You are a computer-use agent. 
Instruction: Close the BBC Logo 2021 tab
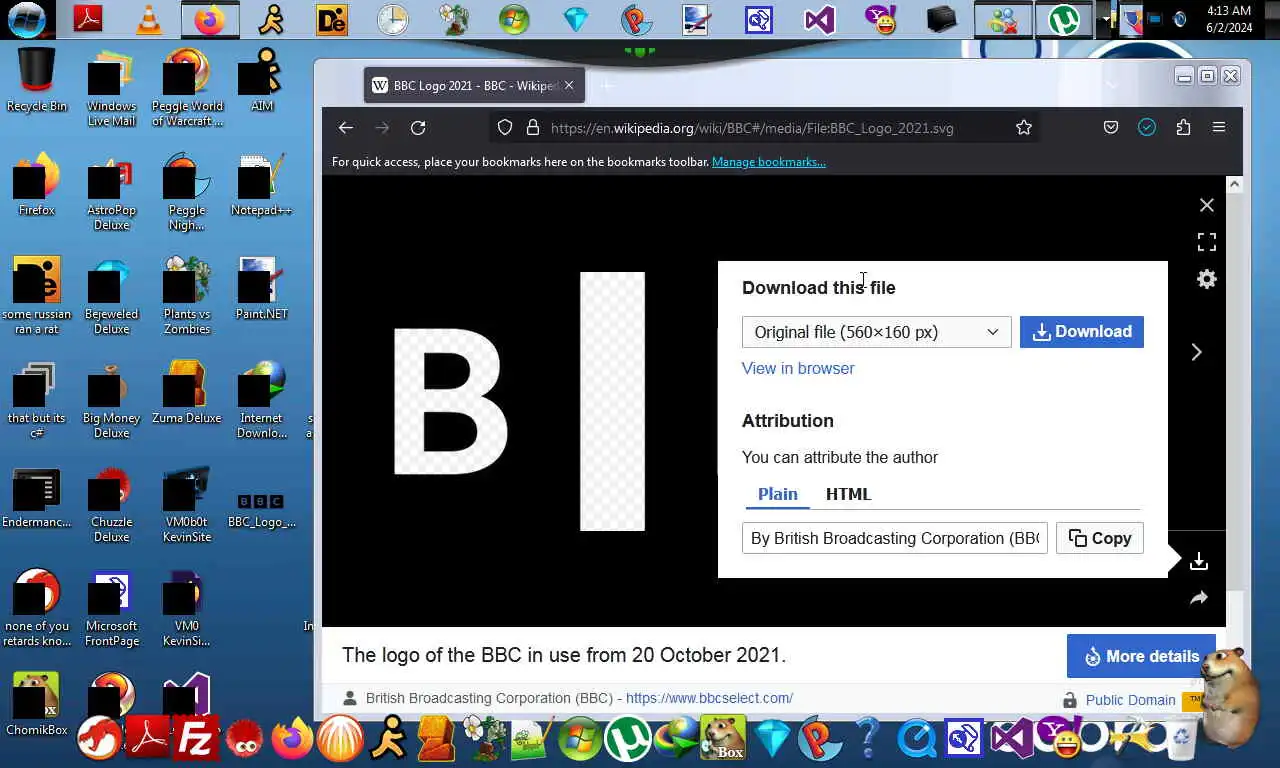(x=569, y=86)
